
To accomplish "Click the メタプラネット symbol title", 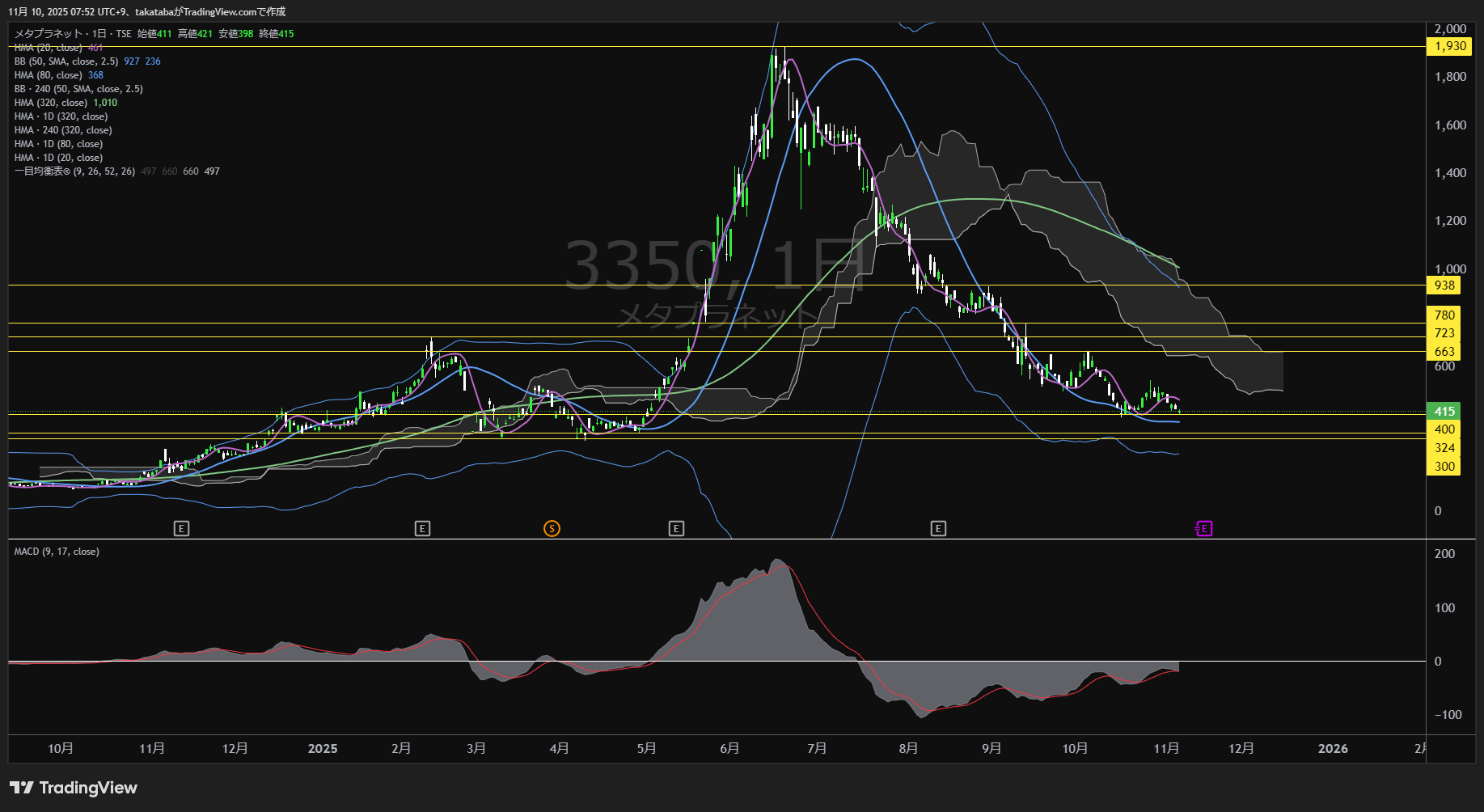I will coord(49,34).
